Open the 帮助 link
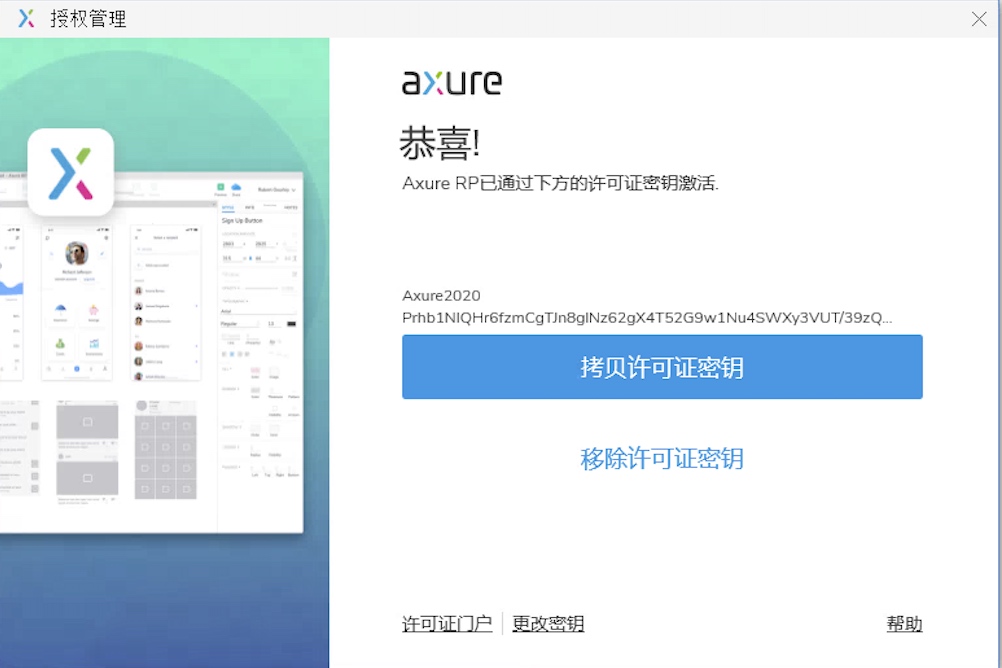The width and height of the screenshot is (1002, 668). point(904,623)
